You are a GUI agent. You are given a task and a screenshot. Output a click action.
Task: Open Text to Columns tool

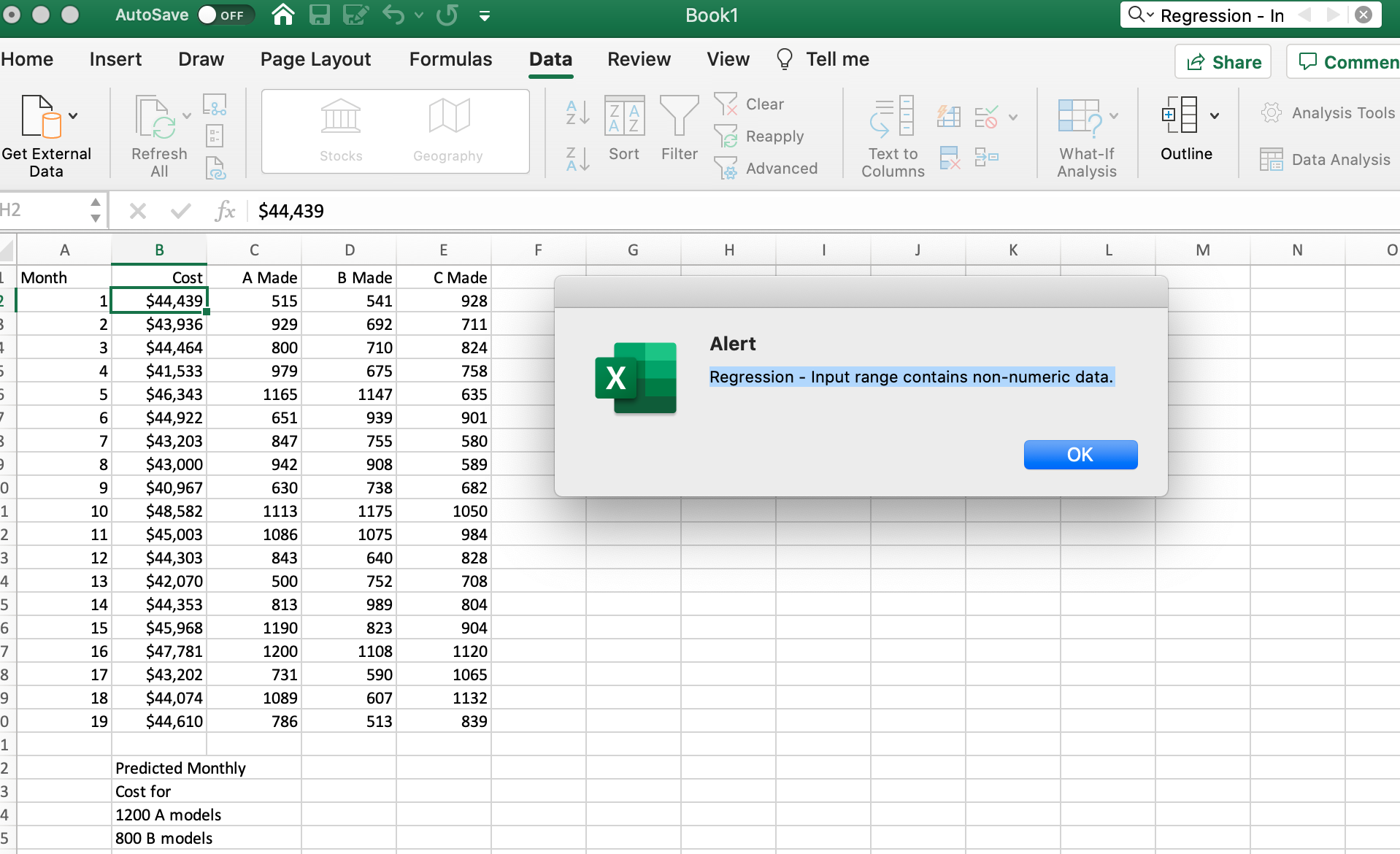(893, 136)
